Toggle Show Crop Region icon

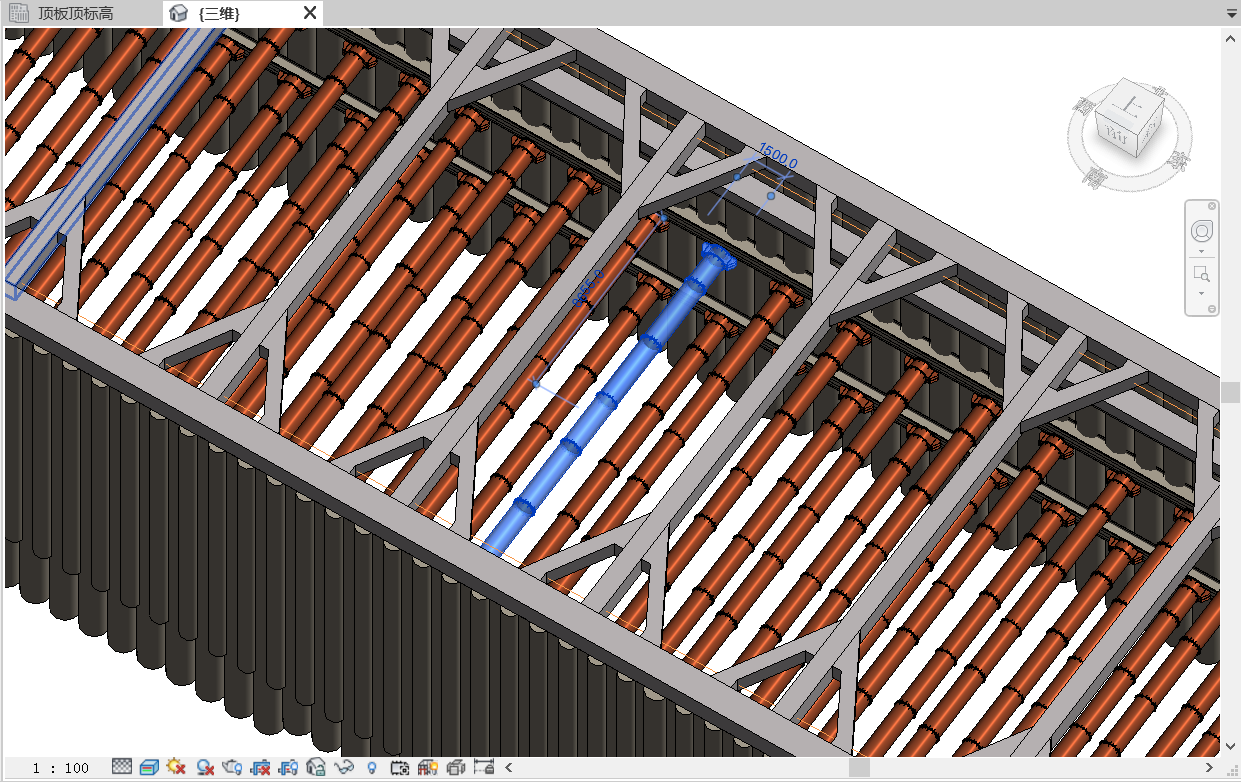[289, 767]
